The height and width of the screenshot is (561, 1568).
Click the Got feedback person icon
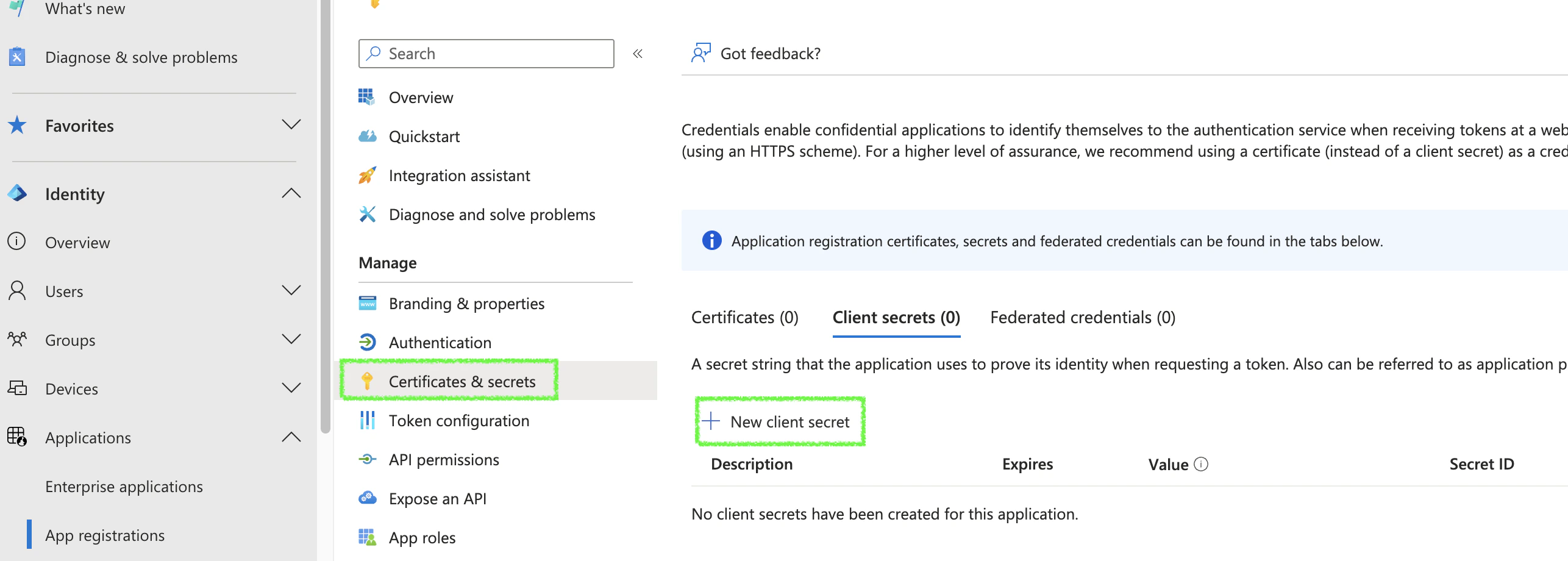[700, 53]
